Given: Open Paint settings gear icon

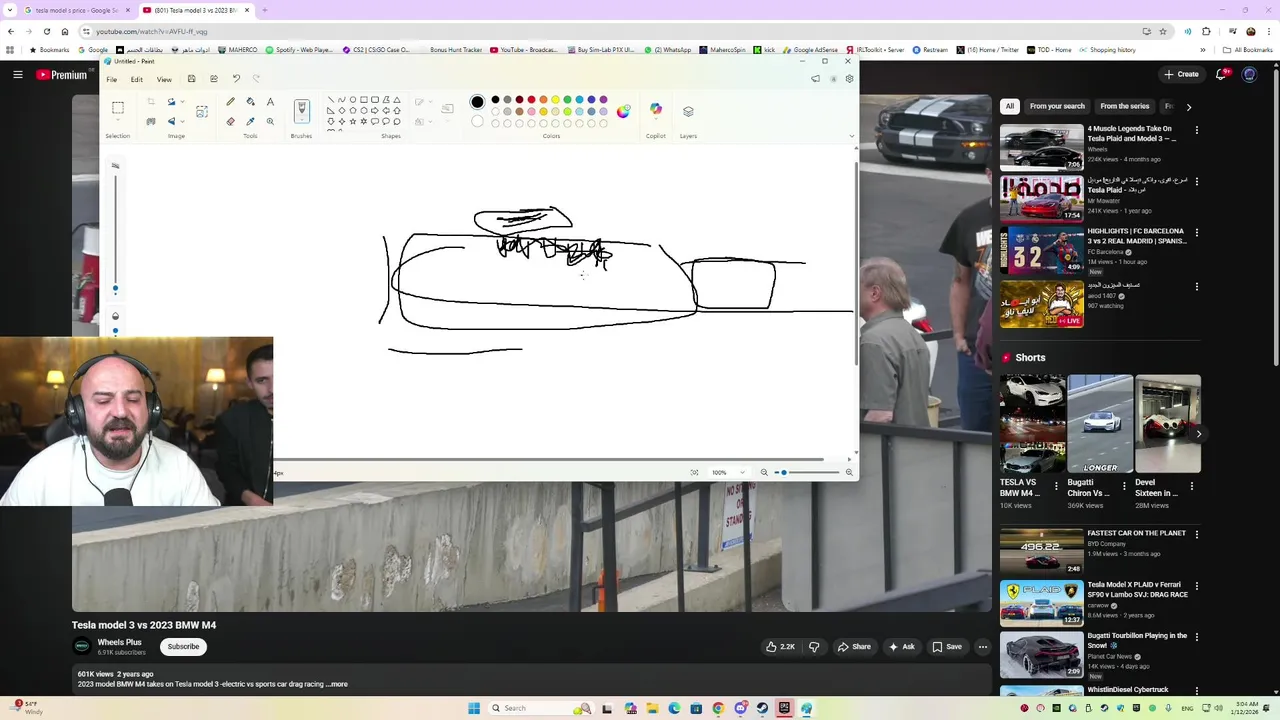Looking at the screenshot, I should click(x=849, y=79).
